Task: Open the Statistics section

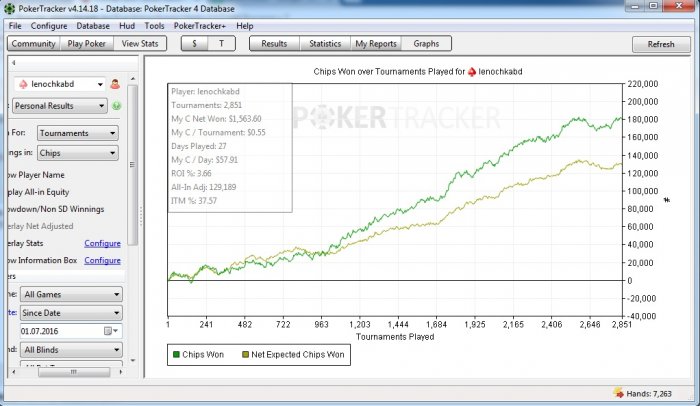Action: point(325,44)
